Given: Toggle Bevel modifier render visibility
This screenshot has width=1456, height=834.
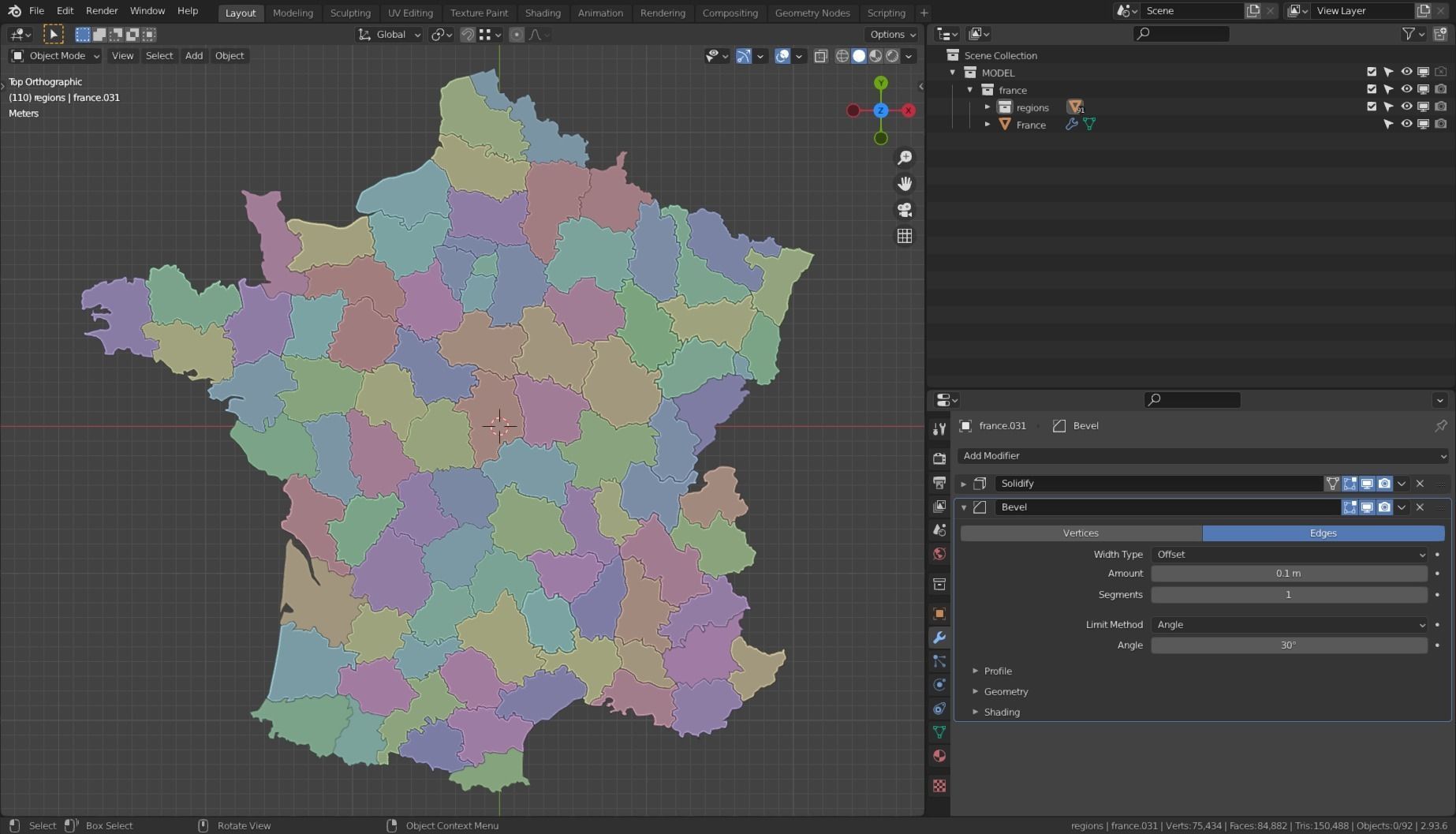Looking at the screenshot, I should pos(1384,507).
